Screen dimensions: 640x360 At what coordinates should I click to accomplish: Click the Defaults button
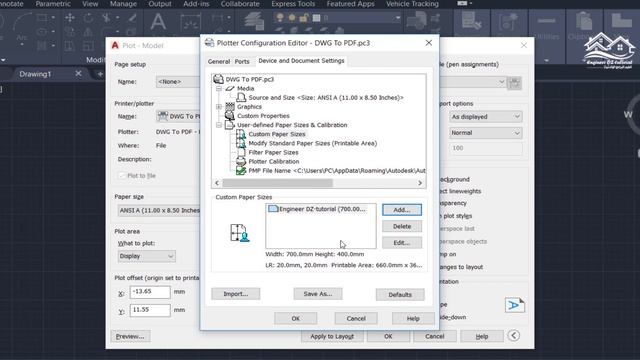400,295
